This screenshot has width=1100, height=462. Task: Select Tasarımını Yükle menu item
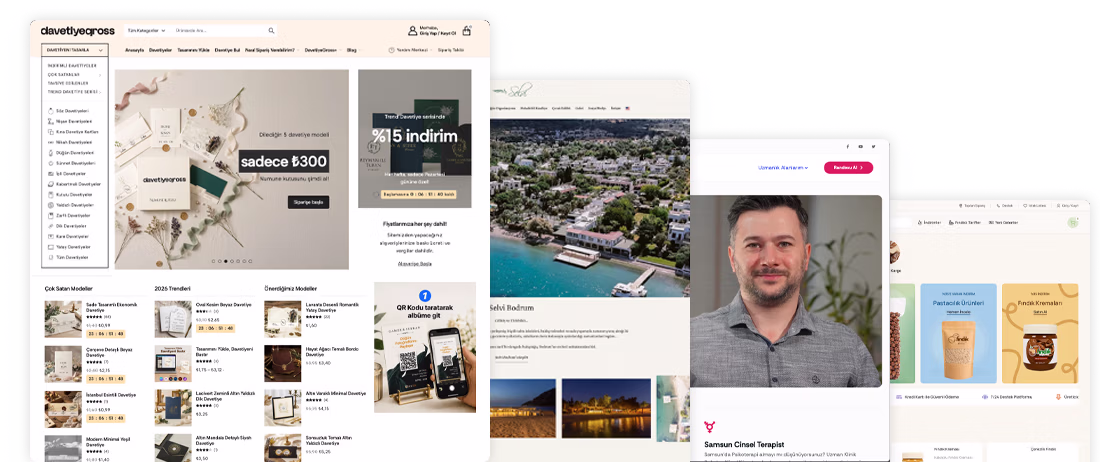[x=194, y=50]
